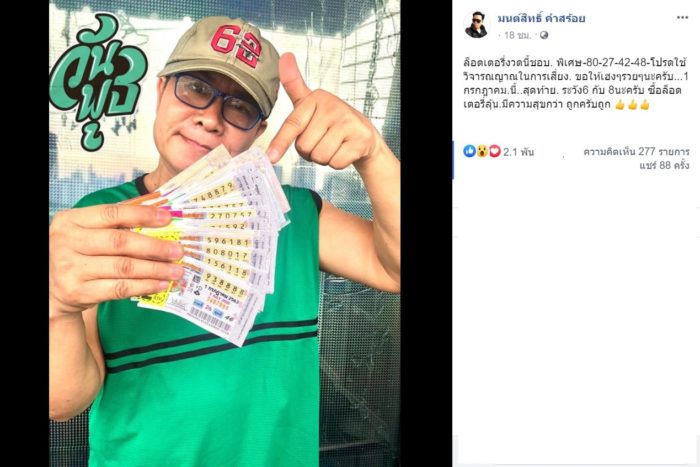Show the แชร์ 88 ครั้ง shares list
Image resolution: width=700 pixels, height=467 pixels.
664,165
